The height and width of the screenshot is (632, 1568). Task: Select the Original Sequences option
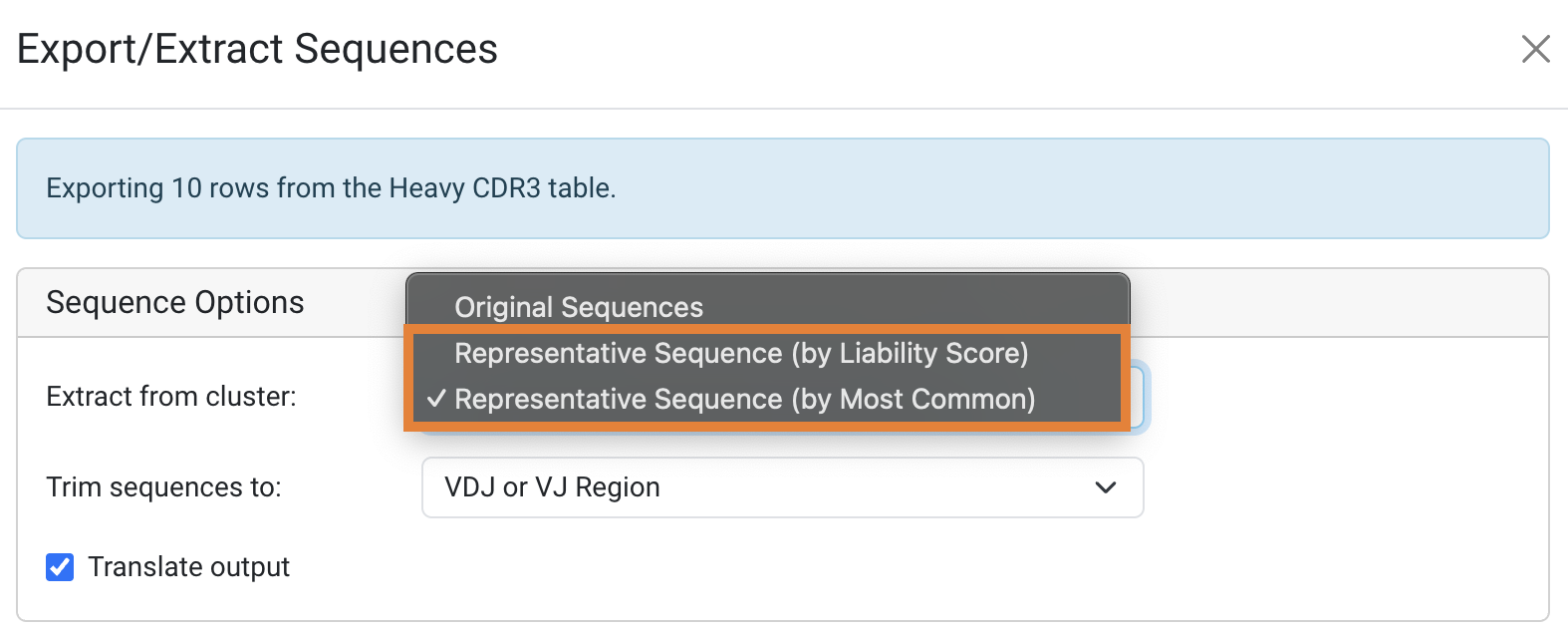578,307
